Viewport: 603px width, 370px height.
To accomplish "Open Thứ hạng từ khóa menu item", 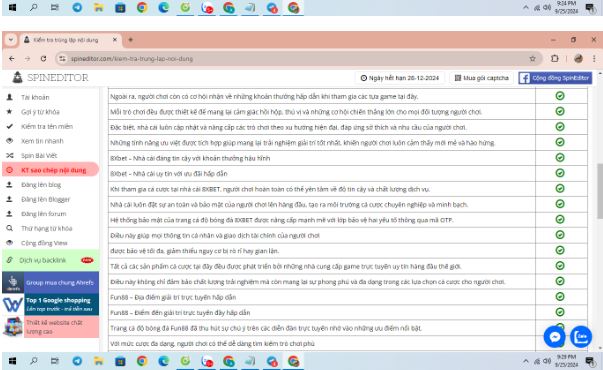I will click(x=46, y=228).
